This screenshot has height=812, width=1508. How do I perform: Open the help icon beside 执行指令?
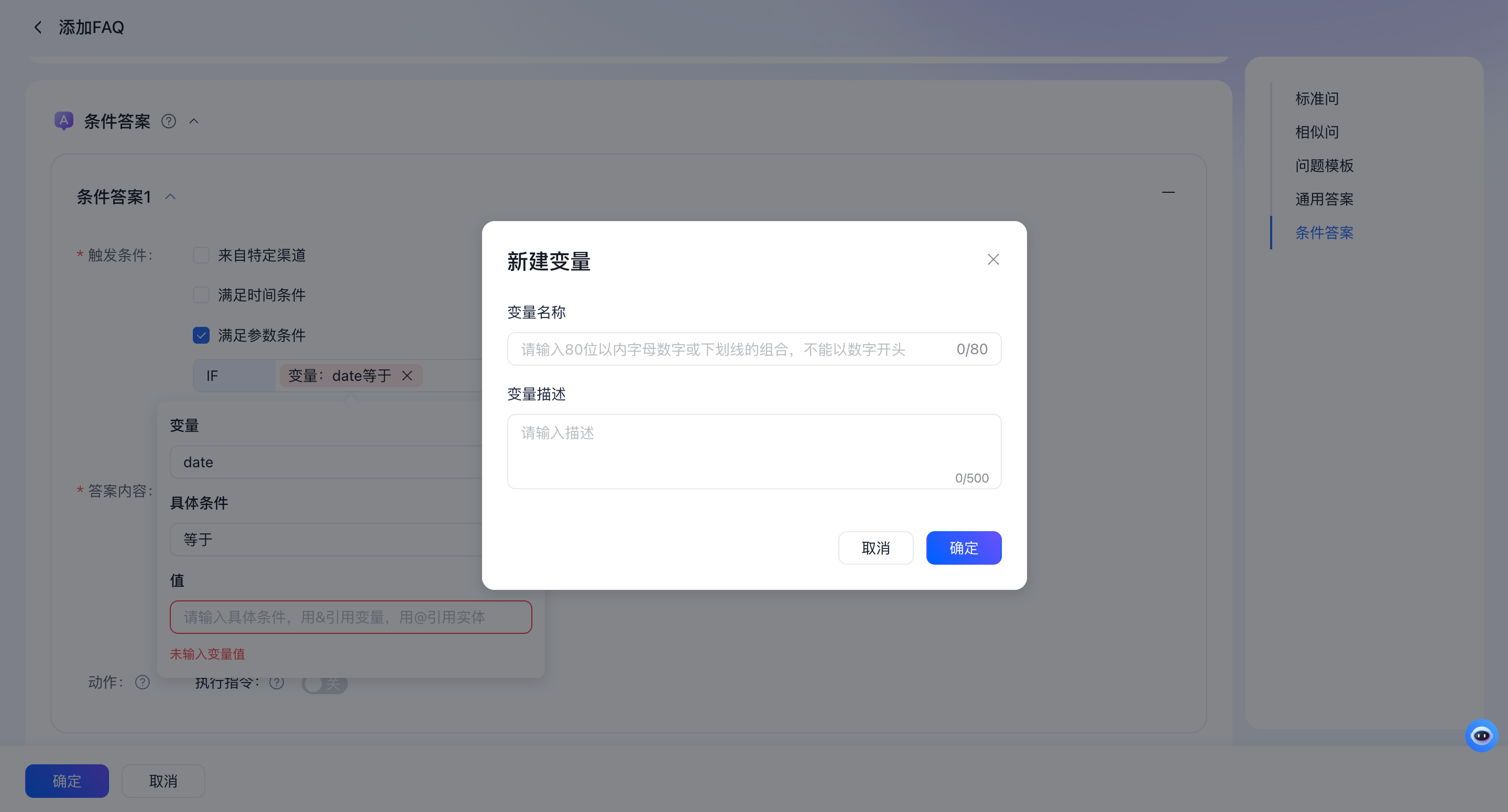tap(276, 682)
